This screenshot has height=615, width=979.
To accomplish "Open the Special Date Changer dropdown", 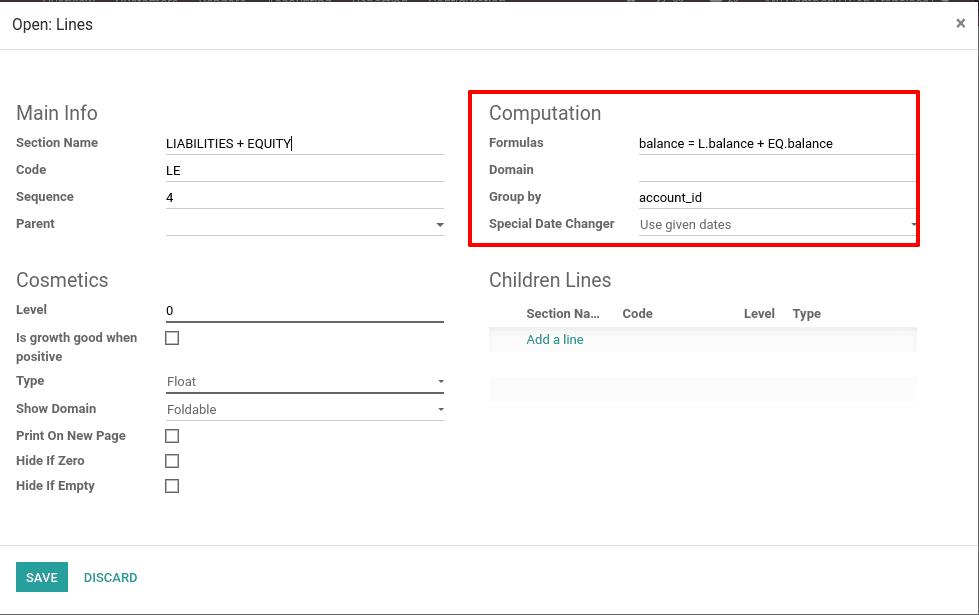I will 777,224.
